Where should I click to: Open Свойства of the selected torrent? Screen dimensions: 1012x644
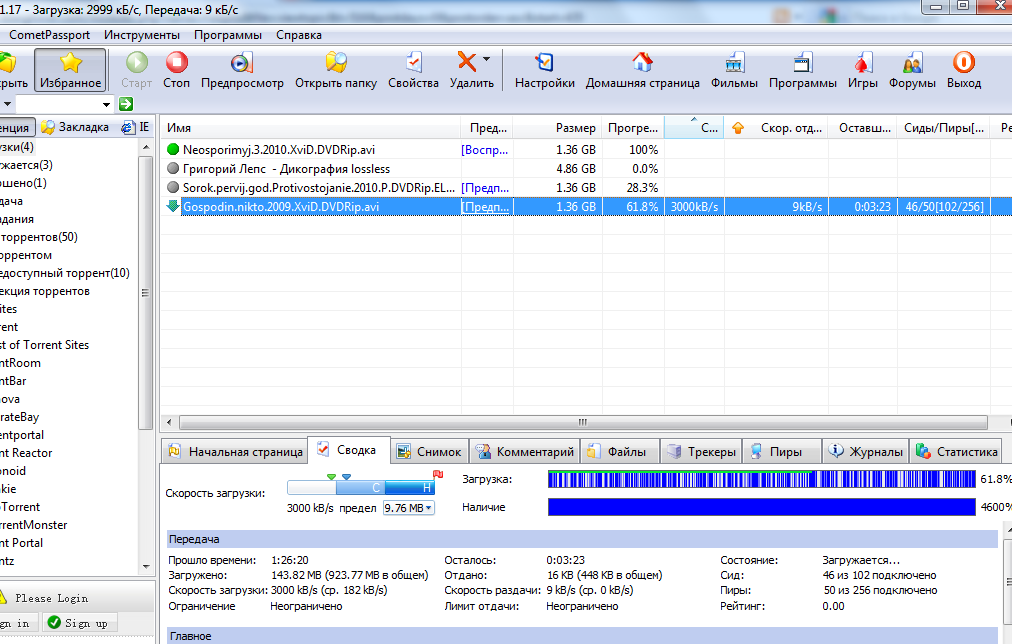click(413, 71)
